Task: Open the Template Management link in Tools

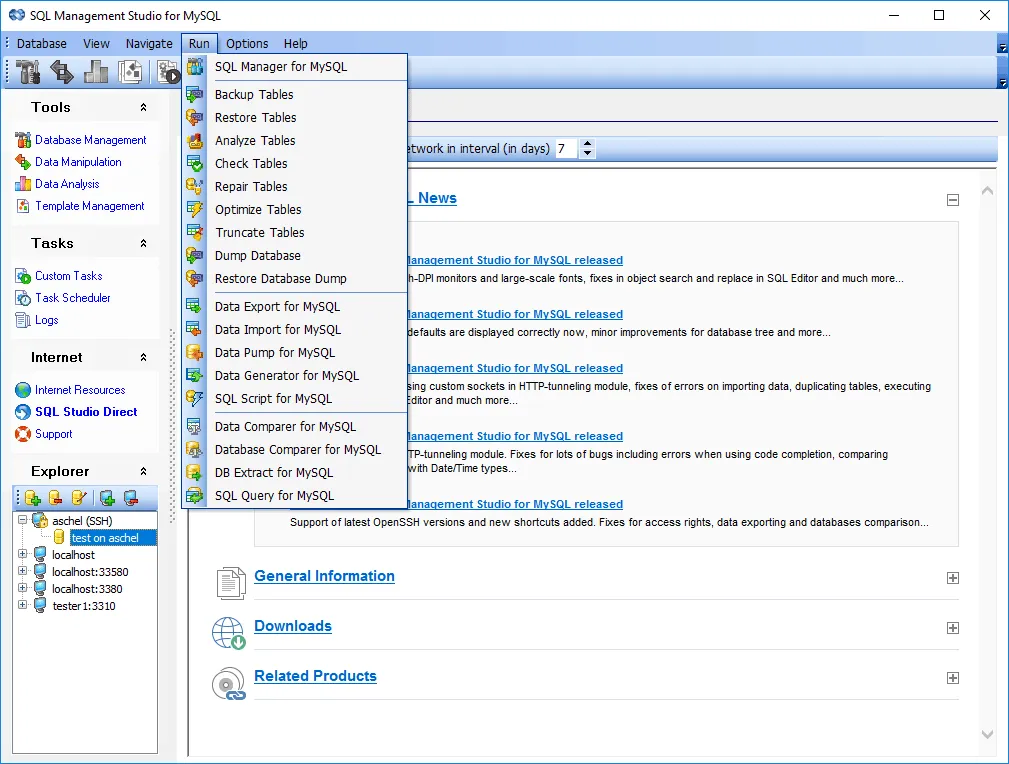Action: pos(89,206)
